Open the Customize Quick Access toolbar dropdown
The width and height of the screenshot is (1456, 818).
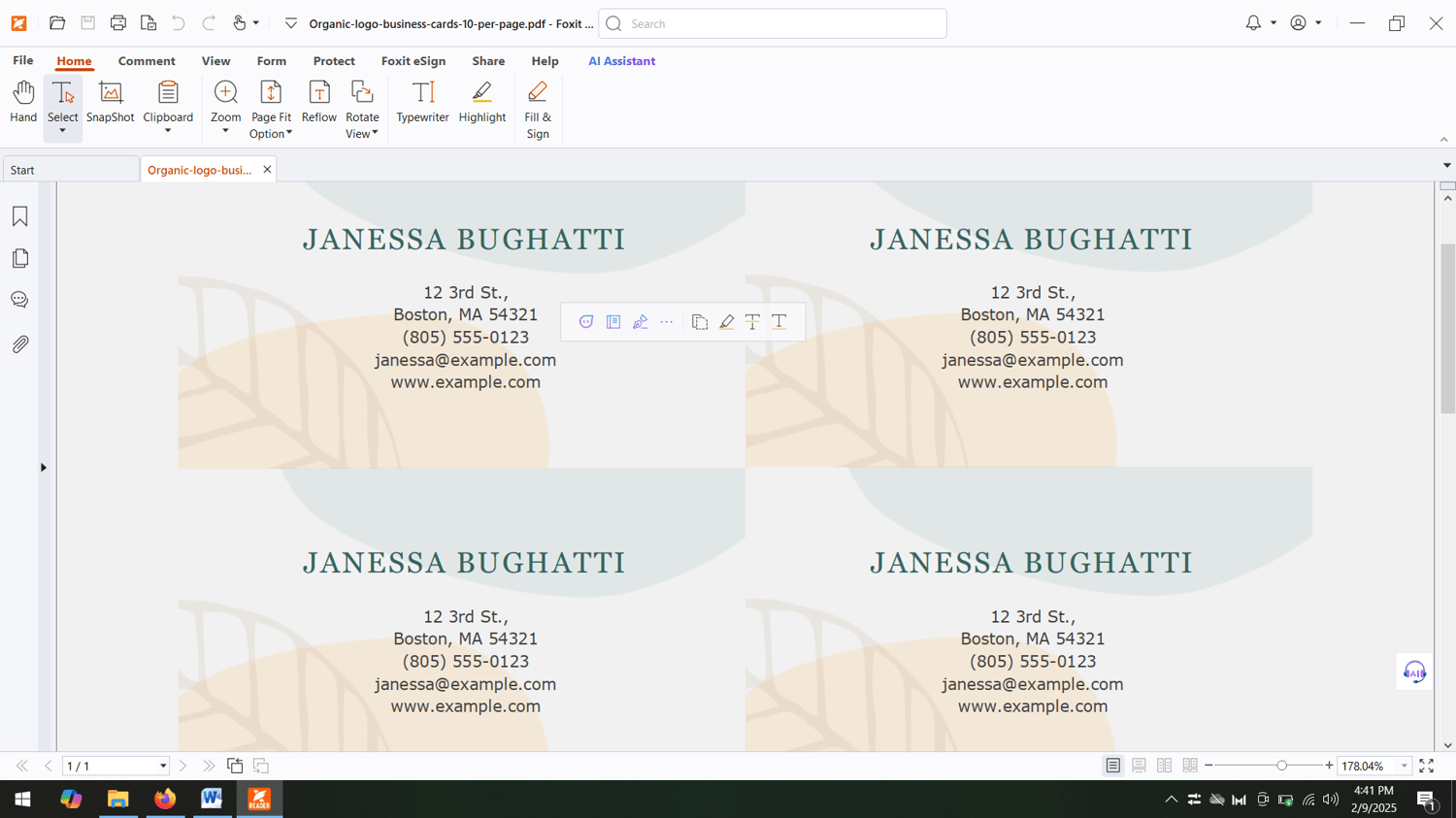coord(290,23)
